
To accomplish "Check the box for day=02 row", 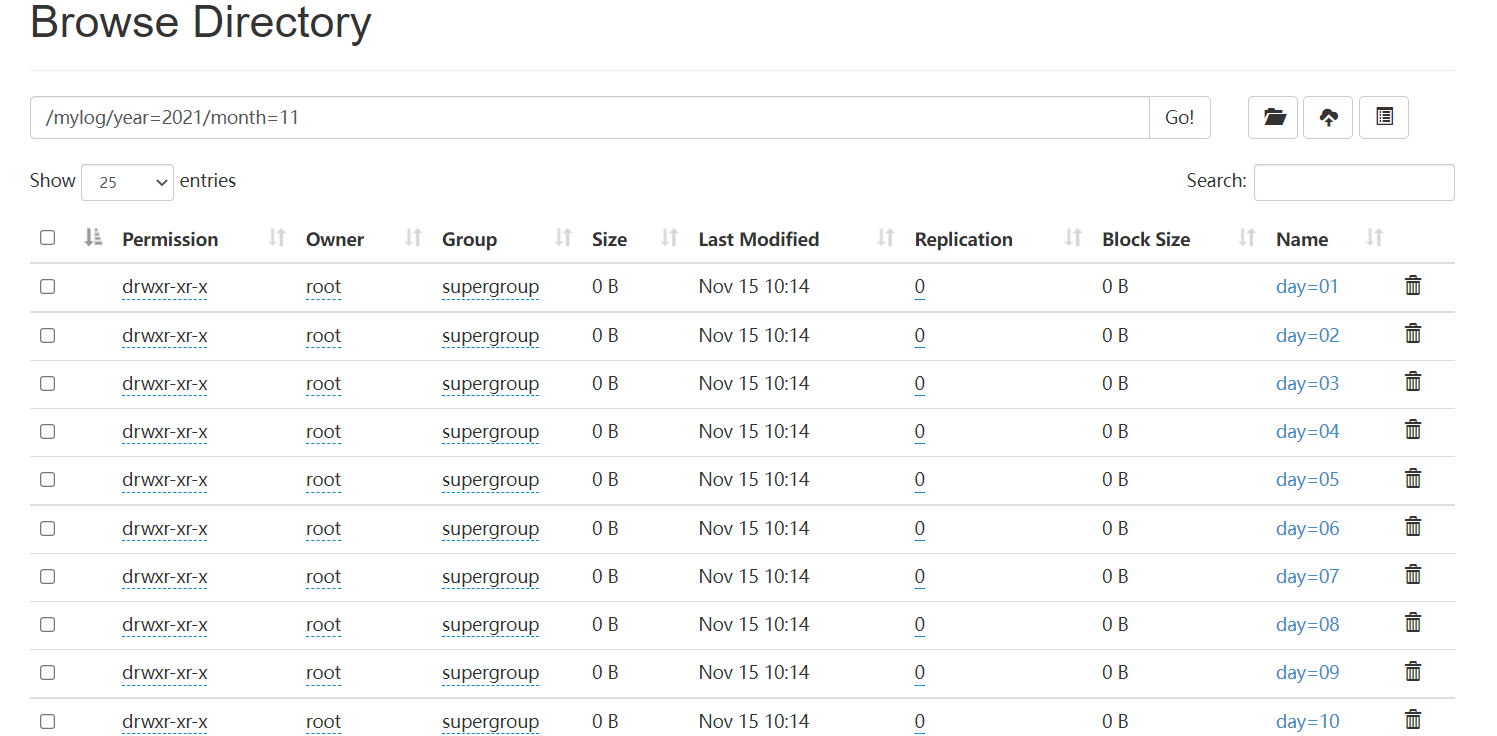I will click(47, 335).
